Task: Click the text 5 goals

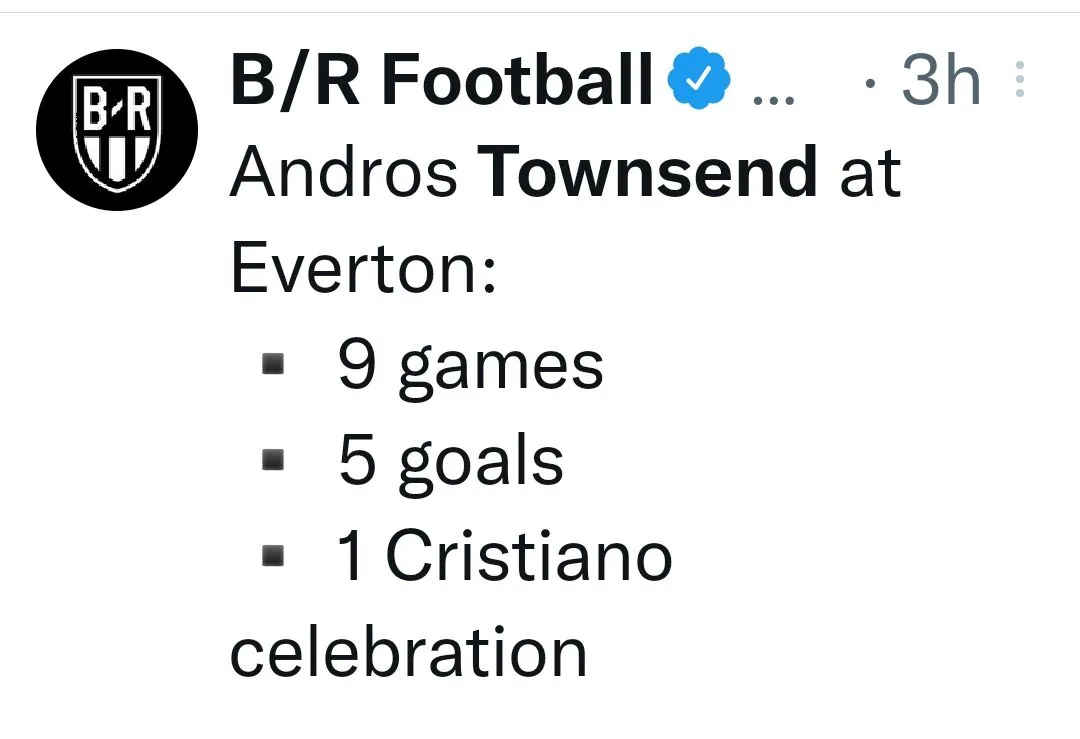Action: pyautogui.click(x=450, y=462)
